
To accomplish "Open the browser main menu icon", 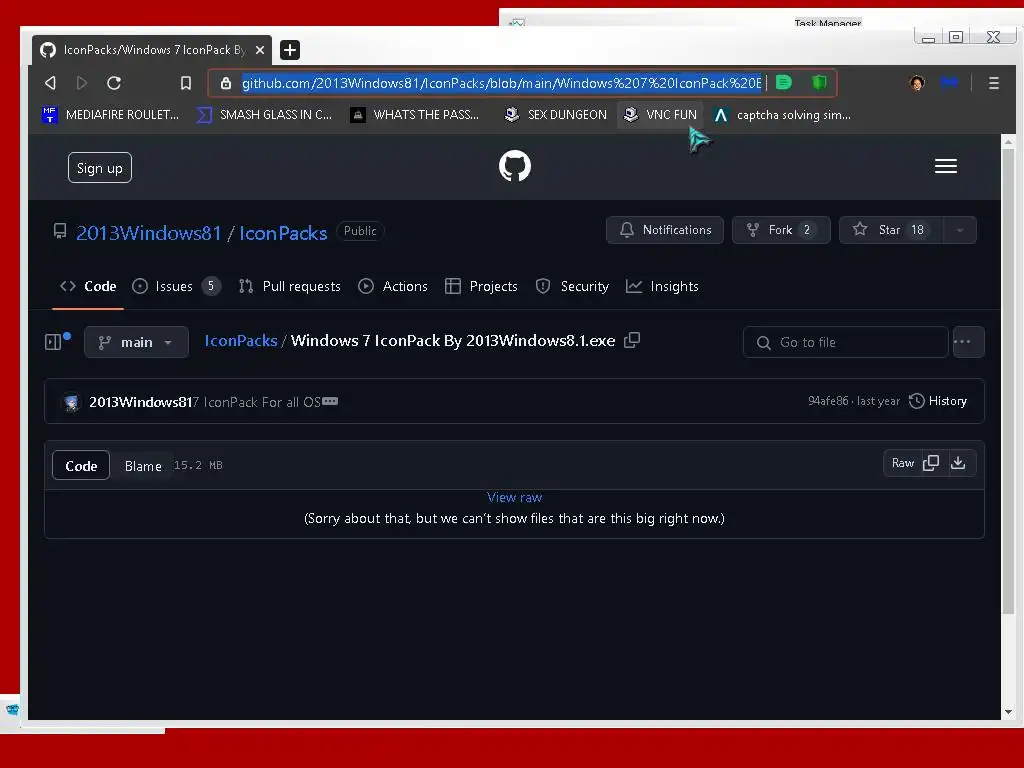I will pyautogui.click(x=993, y=83).
